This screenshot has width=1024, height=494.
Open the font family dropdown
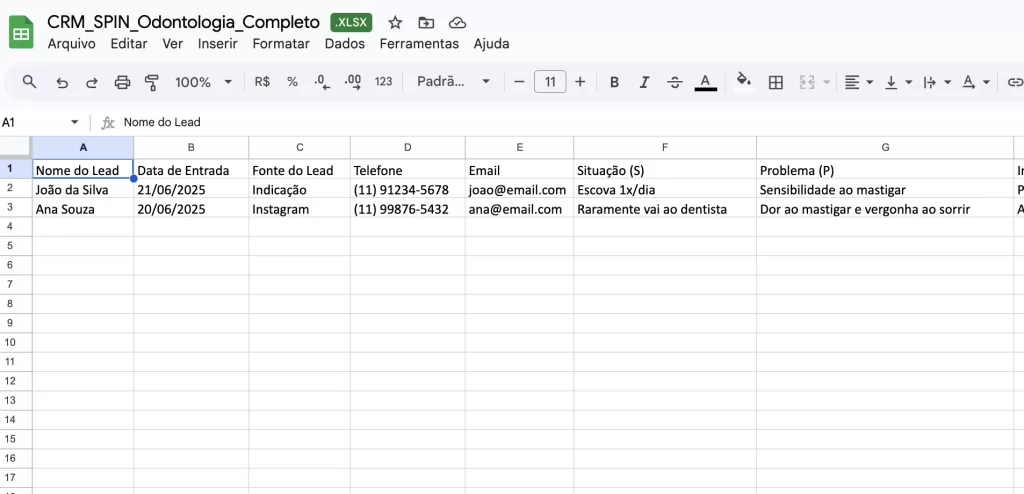pos(453,82)
